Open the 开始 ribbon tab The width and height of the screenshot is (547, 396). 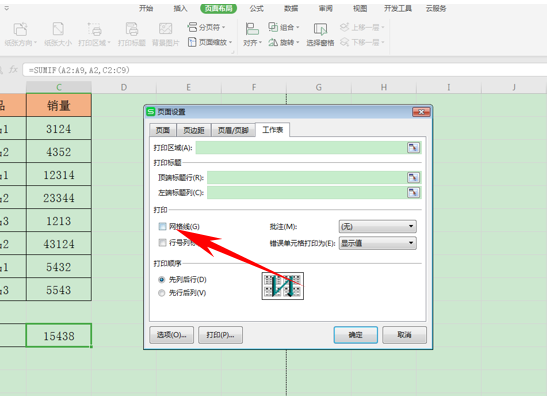point(146,8)
